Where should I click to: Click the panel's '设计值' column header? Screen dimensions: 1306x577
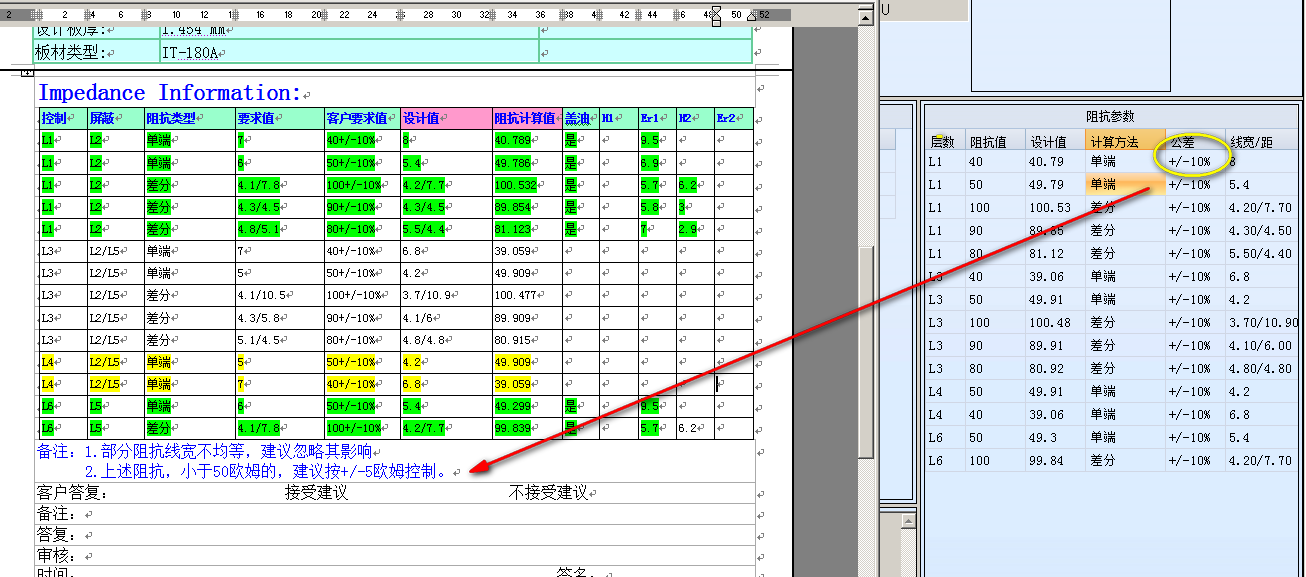1055,142
